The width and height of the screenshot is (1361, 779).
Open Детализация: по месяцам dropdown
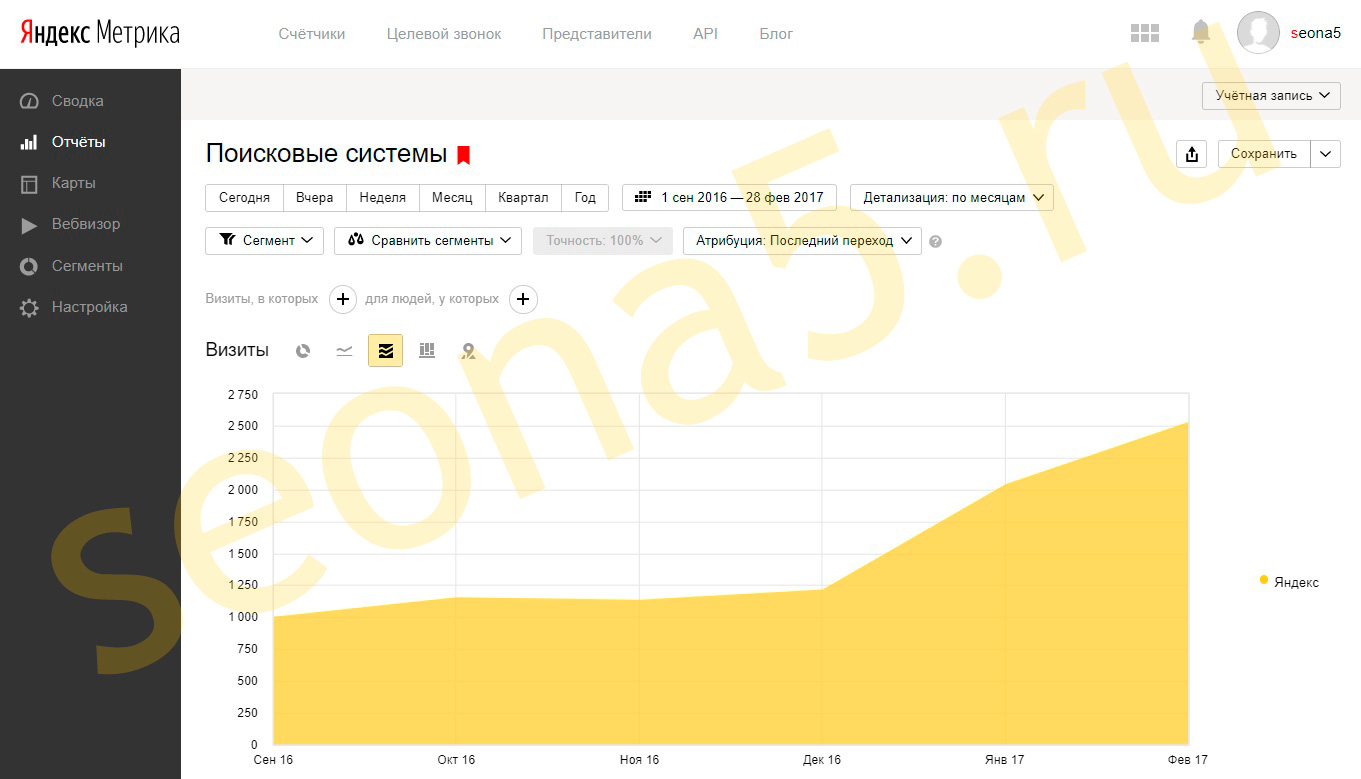pos(951,197)
